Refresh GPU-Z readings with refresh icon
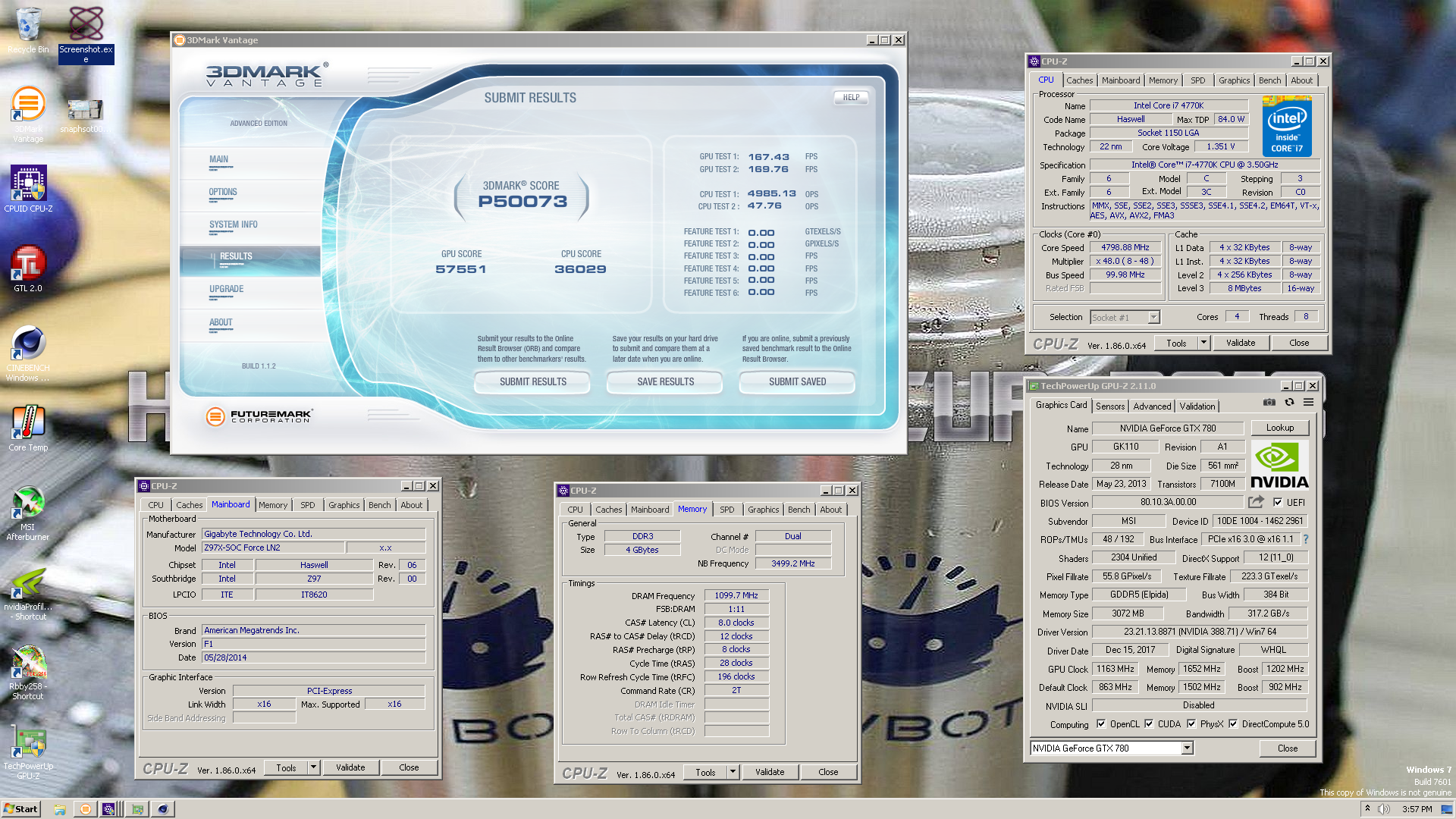This screenshot has height=819, width=1456. tap(1289, 403)
